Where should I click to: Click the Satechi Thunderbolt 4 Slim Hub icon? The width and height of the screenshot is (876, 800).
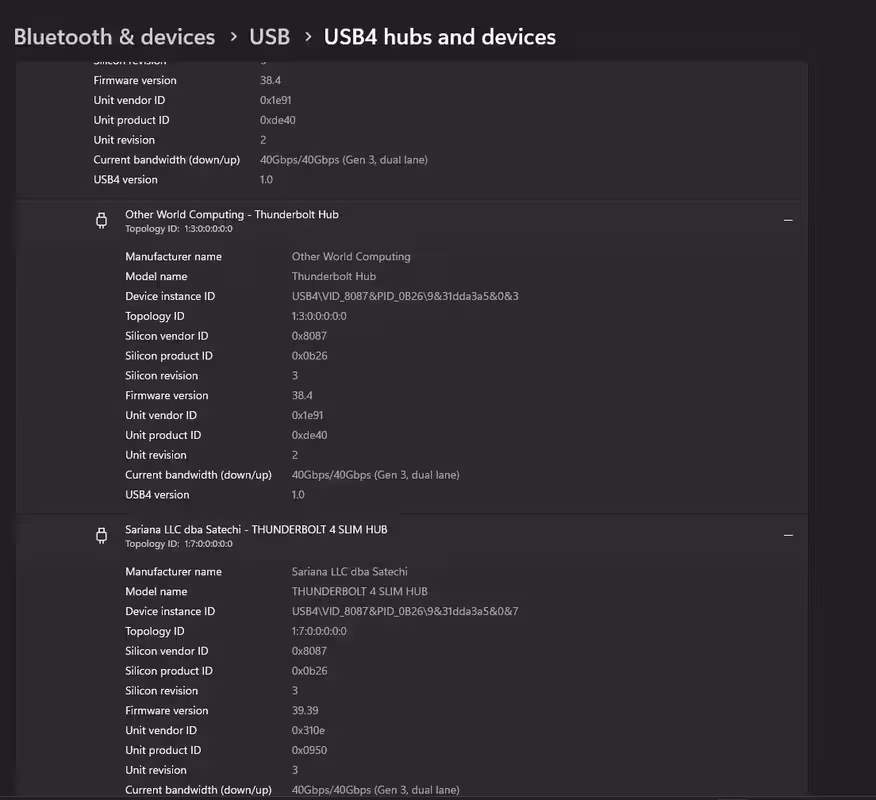(x=102, y=536)
